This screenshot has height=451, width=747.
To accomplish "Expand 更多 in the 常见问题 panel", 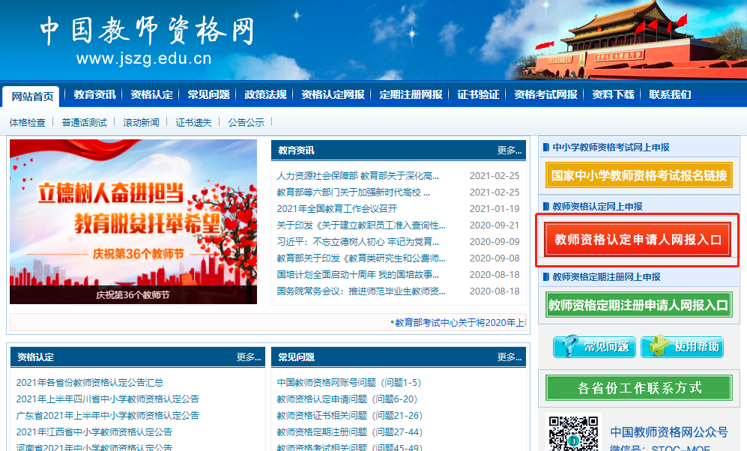I will (508, 357).
